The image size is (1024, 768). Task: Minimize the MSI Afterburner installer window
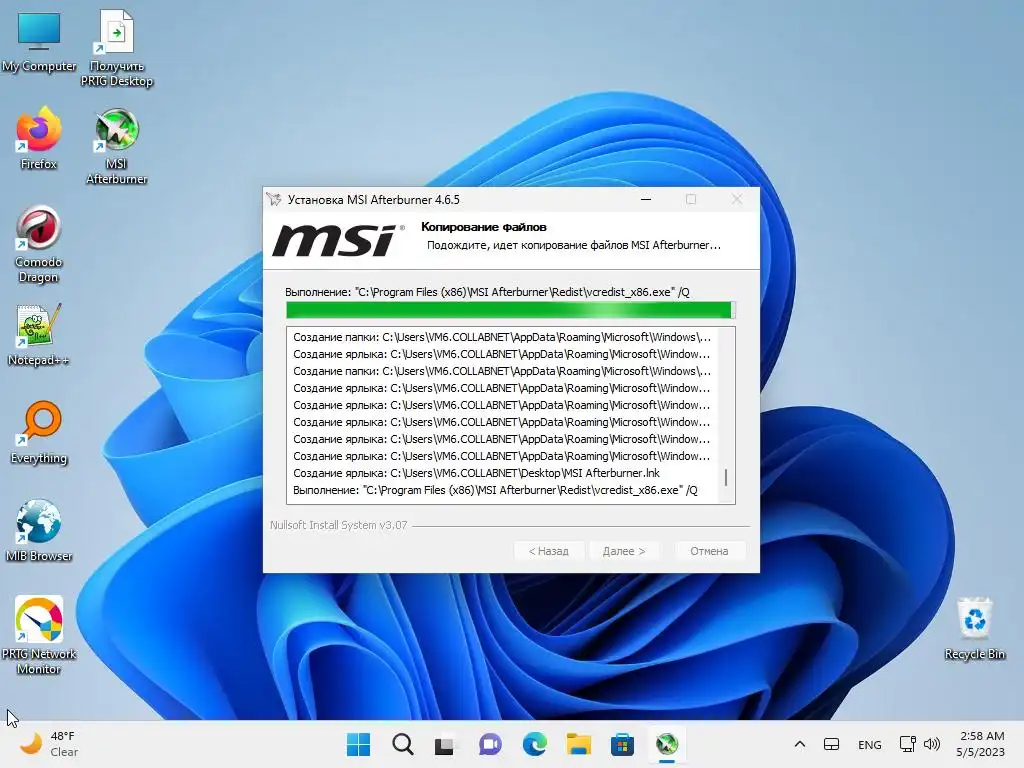(x=646, y=199)
